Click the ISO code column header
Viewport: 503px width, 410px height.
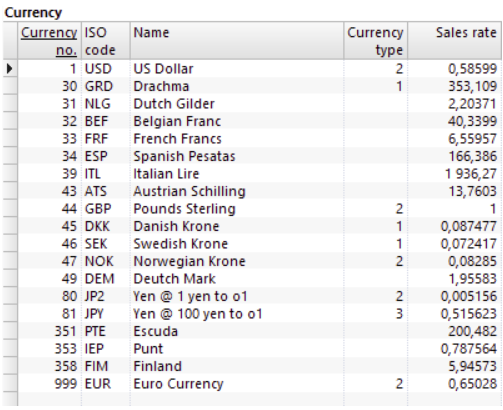click(x=106, y=41)
